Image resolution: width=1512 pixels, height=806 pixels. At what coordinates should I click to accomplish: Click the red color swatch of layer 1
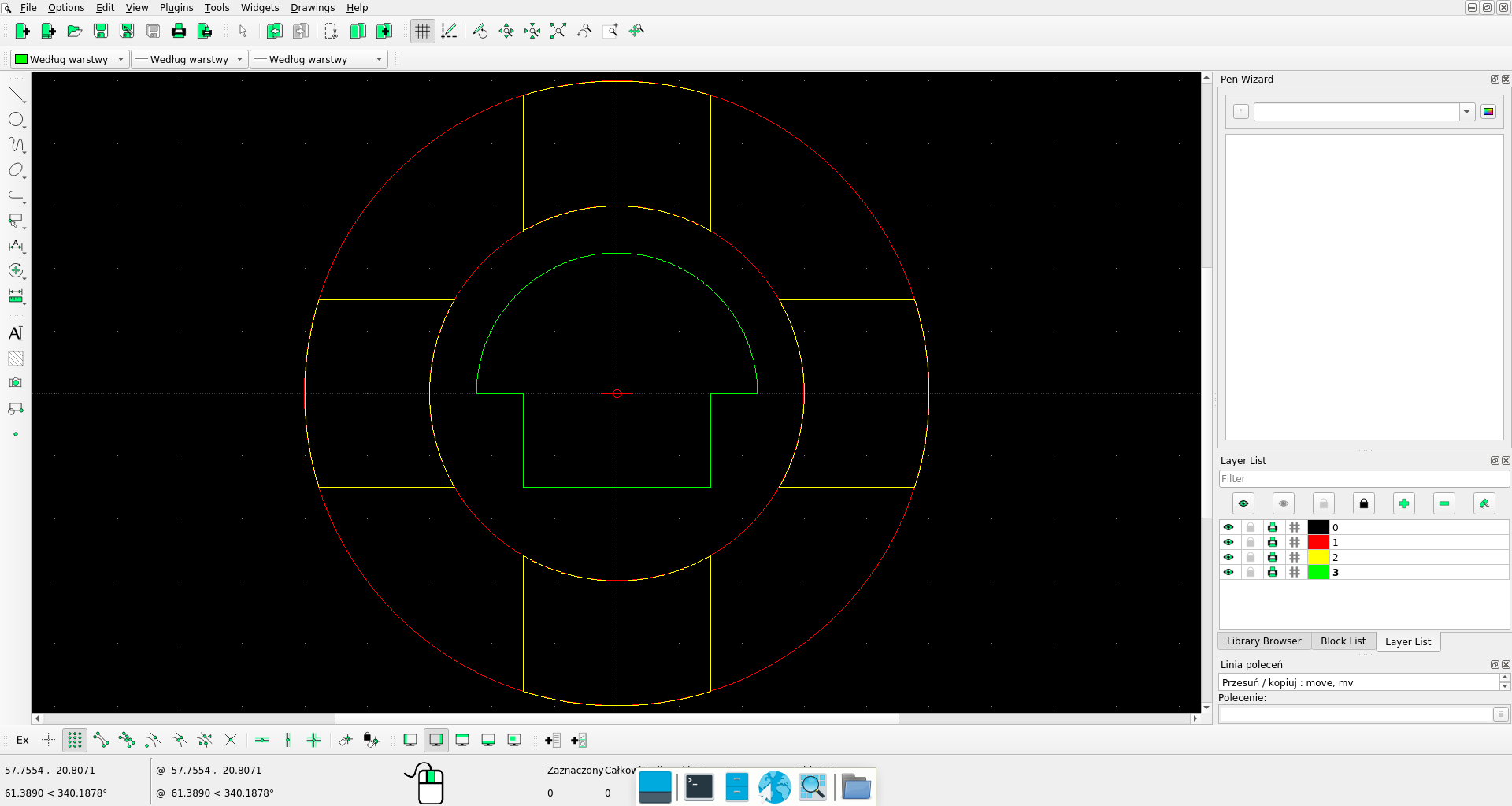(1318, 542)
